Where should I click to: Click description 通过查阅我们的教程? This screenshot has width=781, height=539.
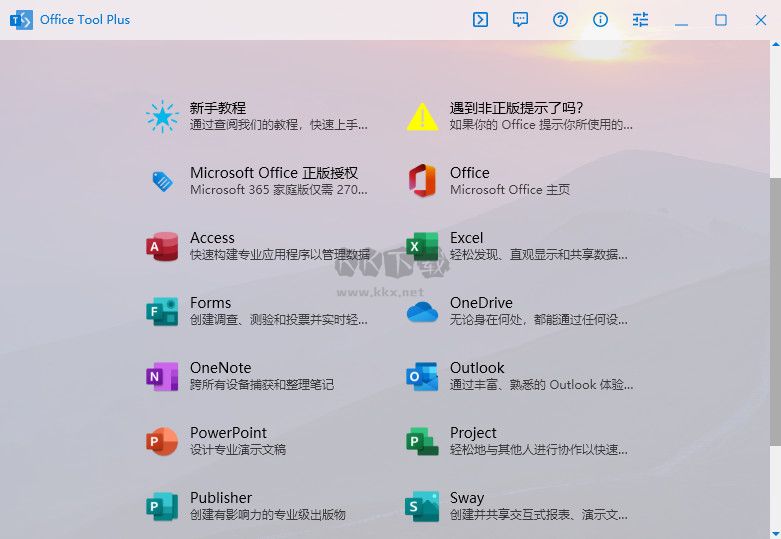click(279, 125)
